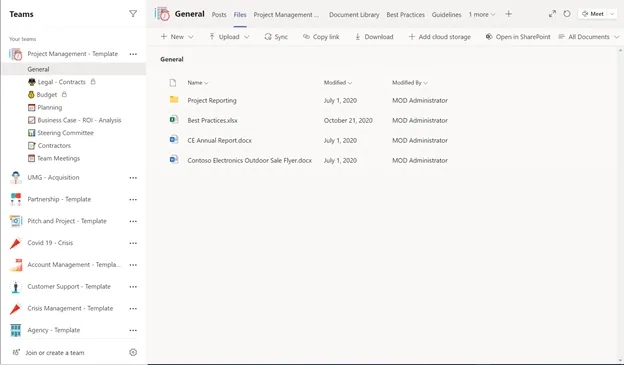
Task: Click the manage teams gear icon
Action: click(x=133, y=352)
